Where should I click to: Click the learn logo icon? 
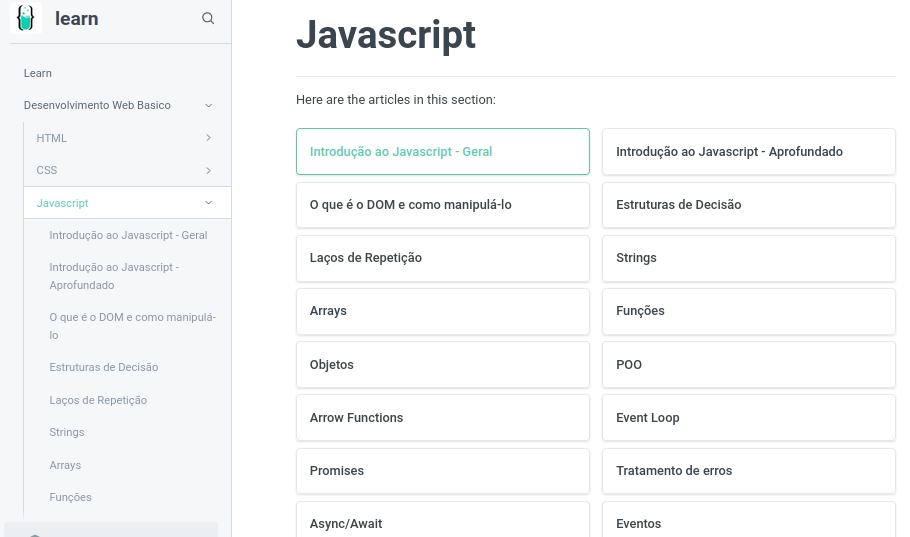tap(26, 18)
